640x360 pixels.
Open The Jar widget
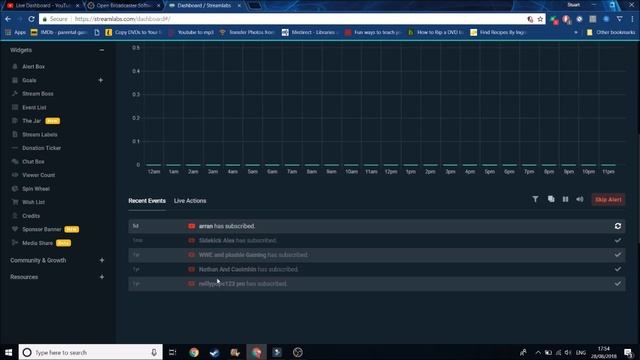(x=31, y=121)
